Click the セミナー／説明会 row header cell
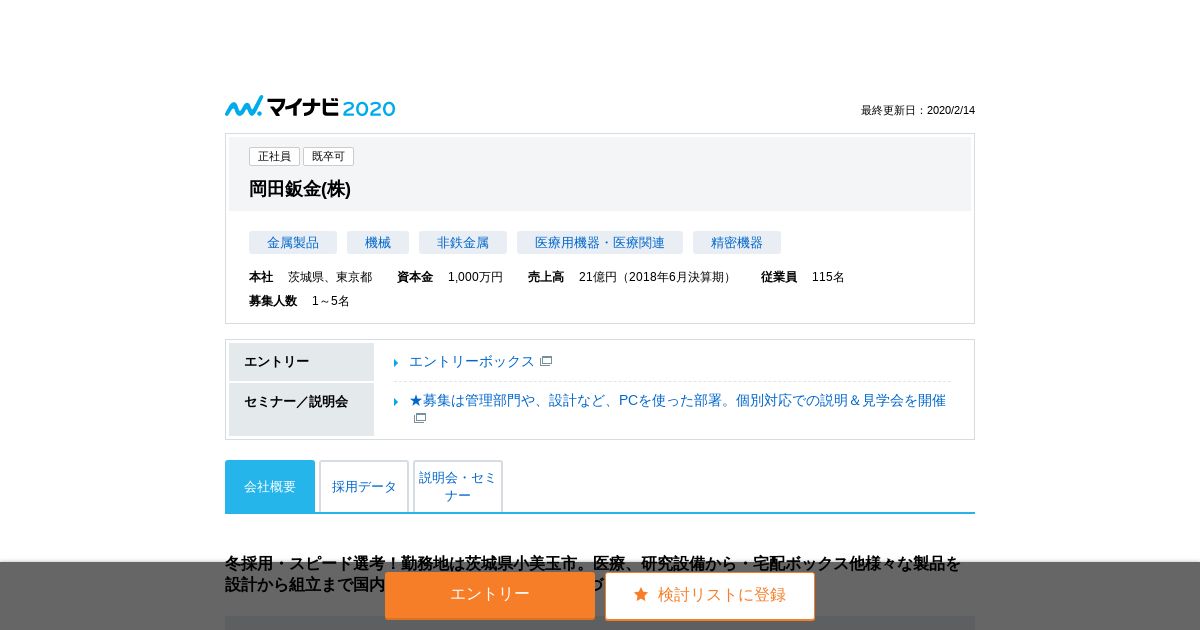The image size is (1200, 630). point(301,409)
